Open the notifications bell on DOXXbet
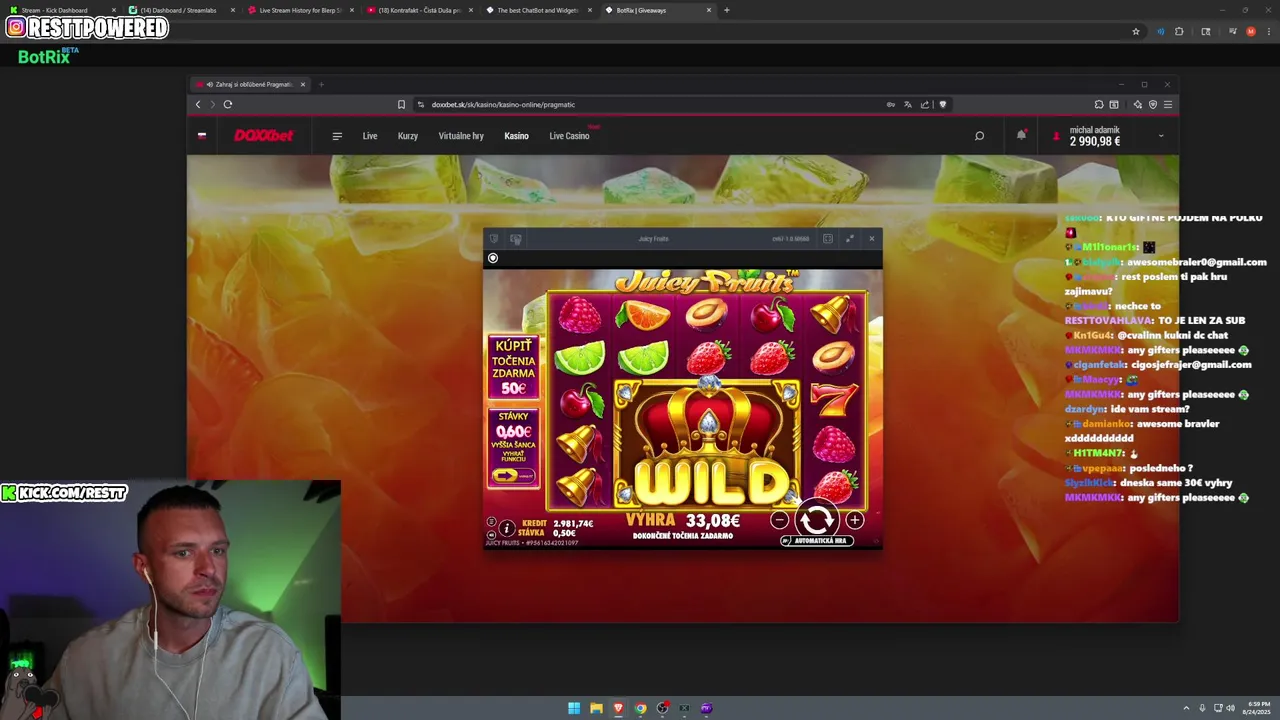This screenshot has height=720, width=1280. click(x=1021, y=135)
